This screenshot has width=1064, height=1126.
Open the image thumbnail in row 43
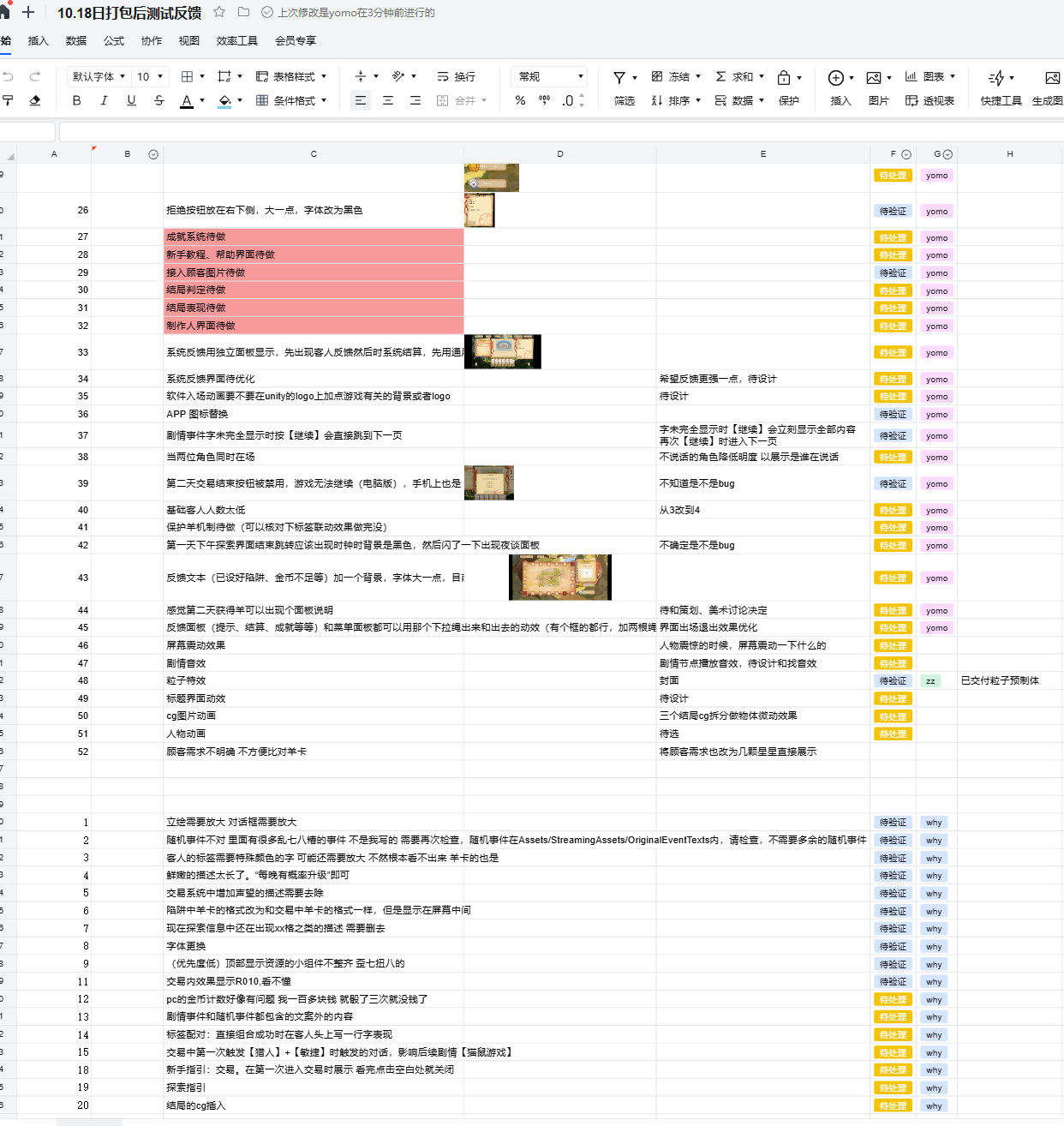click(560, 577)
